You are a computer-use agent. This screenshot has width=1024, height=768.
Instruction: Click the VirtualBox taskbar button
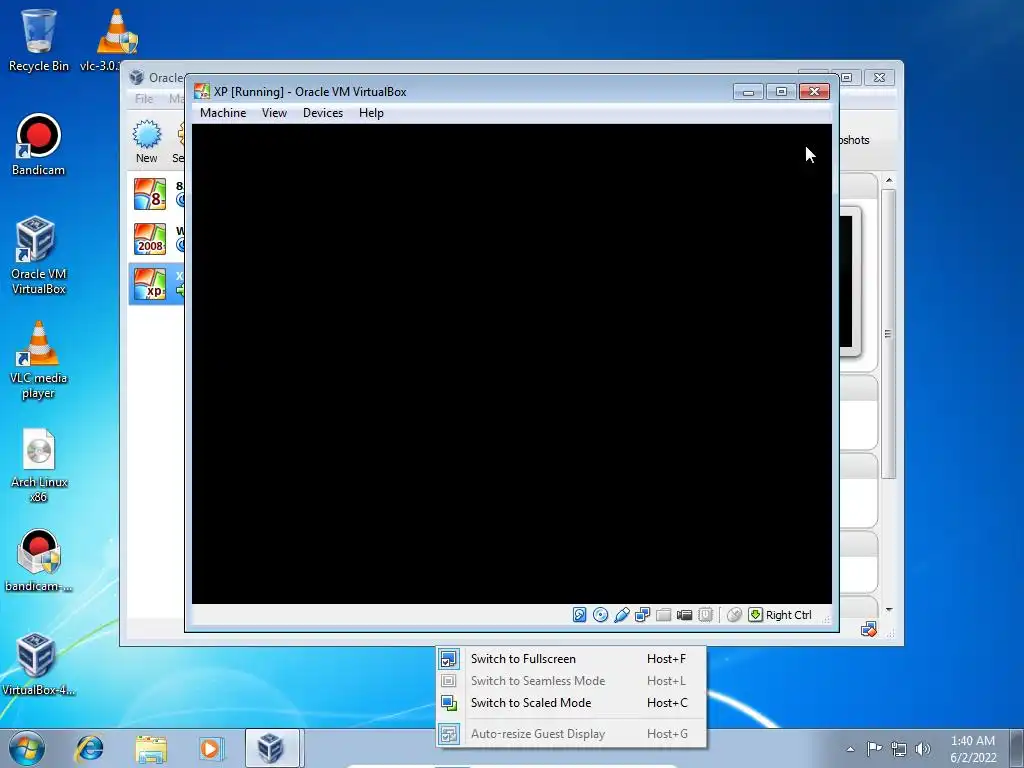click(272, 748)
